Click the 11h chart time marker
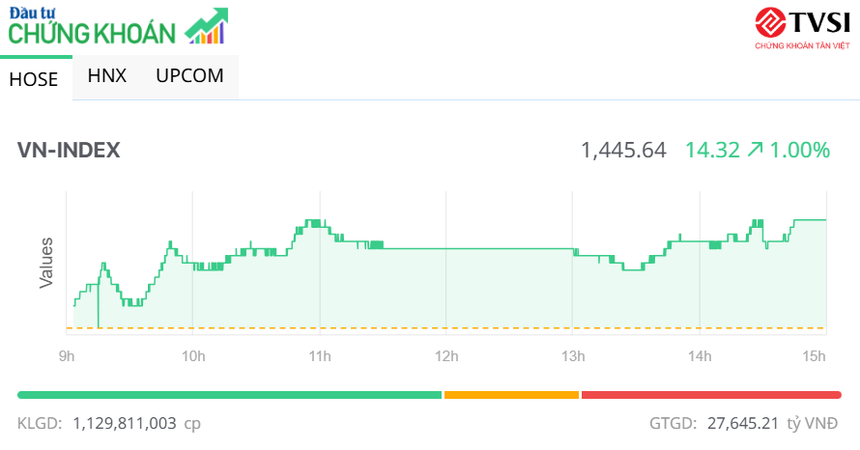This screenshot has height=450, width=860. point(320,356)
